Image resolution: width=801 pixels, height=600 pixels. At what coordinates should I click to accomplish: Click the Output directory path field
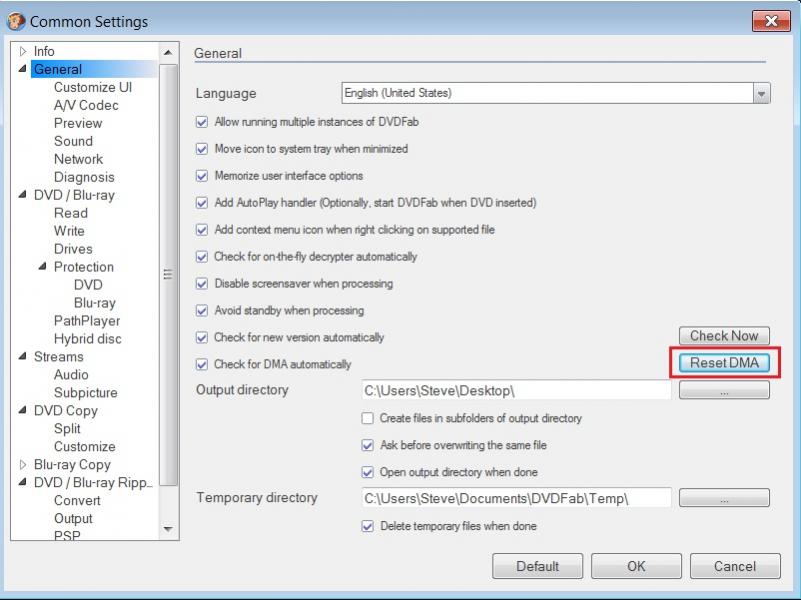pos(516,391)
